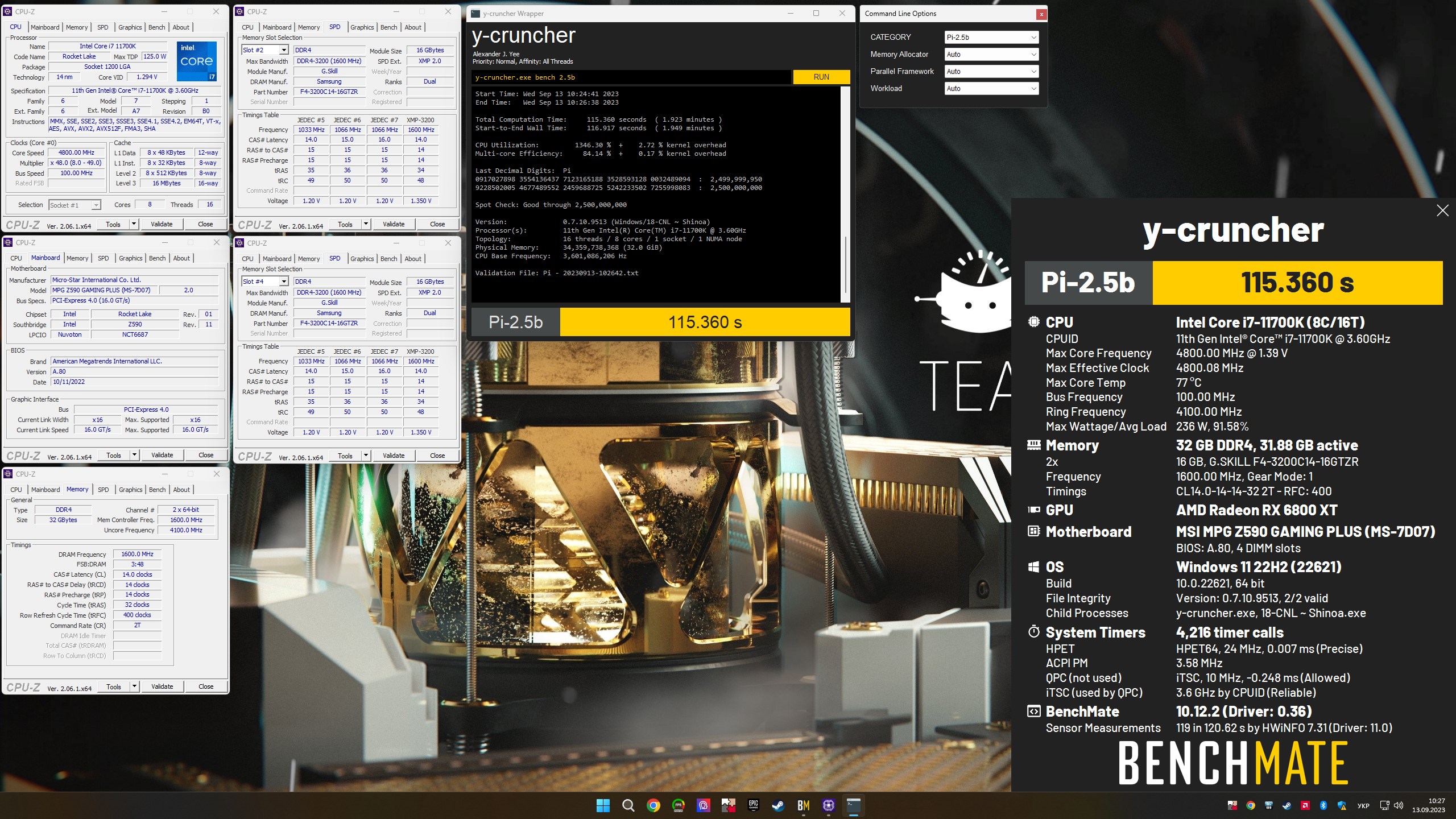
Task: Open Tools dropdown arrow in CPU-Z Memory window
Action: coord(134,686)
